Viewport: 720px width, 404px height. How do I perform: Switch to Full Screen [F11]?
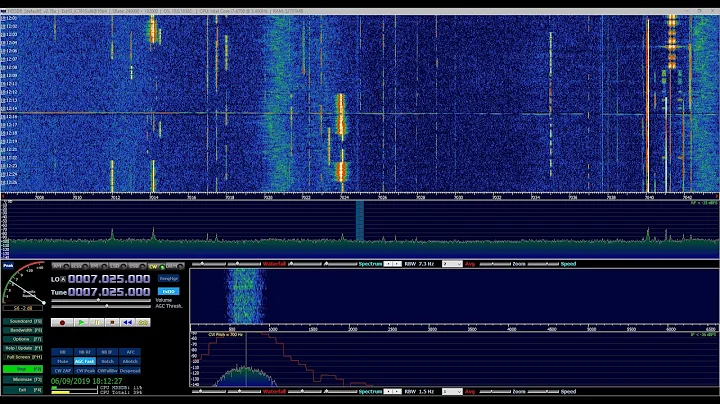[x=23, y=357]
